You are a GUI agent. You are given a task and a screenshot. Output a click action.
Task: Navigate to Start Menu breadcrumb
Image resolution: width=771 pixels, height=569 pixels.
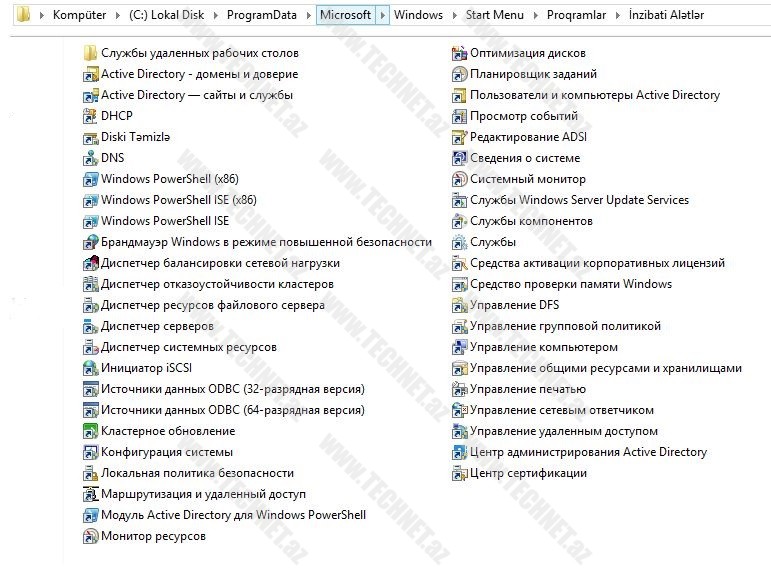(x=495, y=15)
